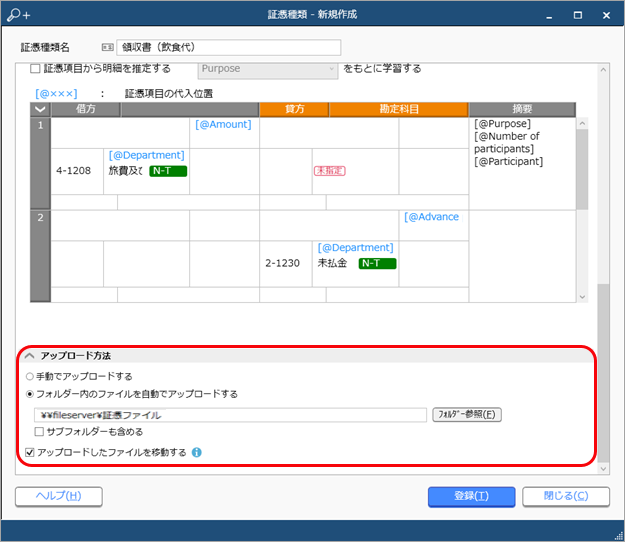Open ヘルプ(H) button
The image size is (625, 542).
click(59, 497)
